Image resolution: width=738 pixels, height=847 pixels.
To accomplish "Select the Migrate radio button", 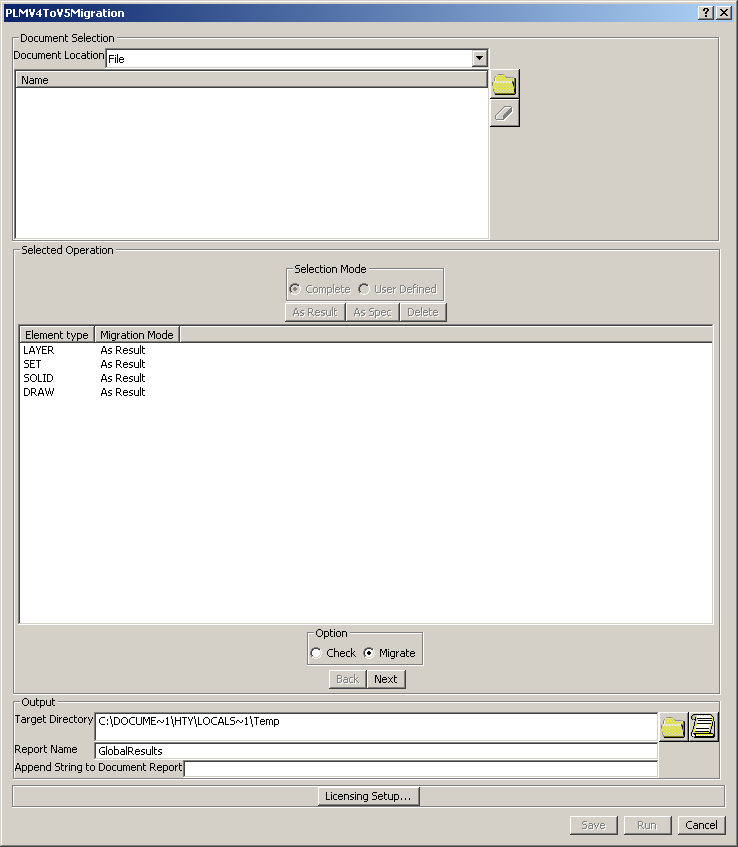I will 369,653.
